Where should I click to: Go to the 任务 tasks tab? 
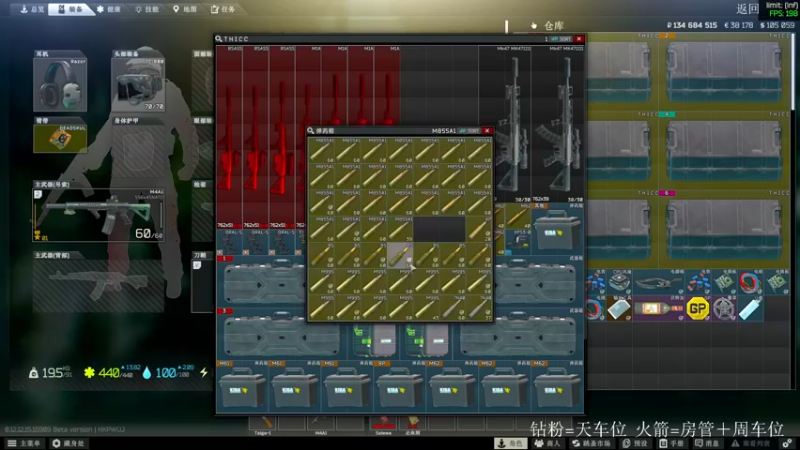[223, 9]
